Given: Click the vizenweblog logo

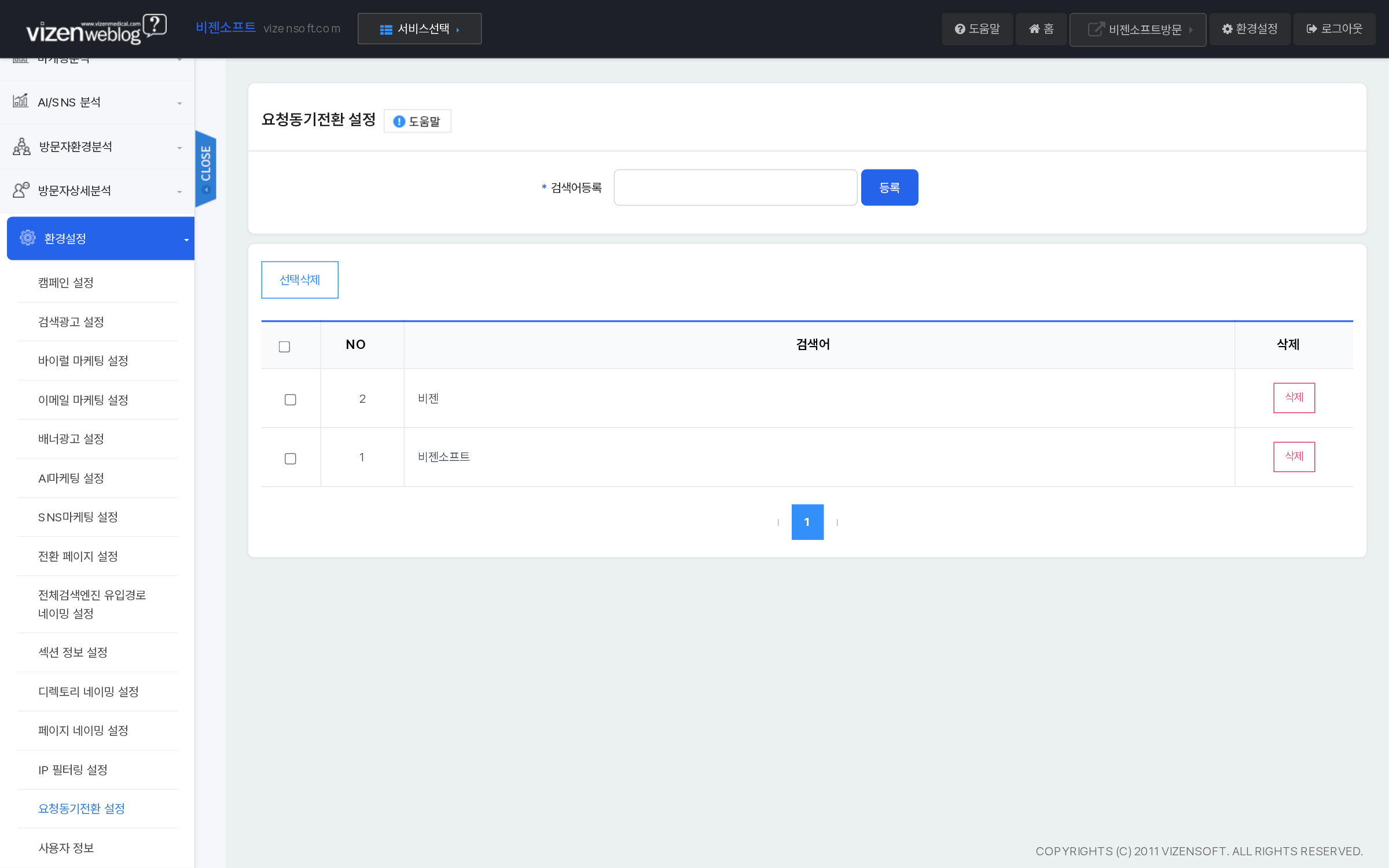Looking at the screenshot, I should (x=97, y=29).
